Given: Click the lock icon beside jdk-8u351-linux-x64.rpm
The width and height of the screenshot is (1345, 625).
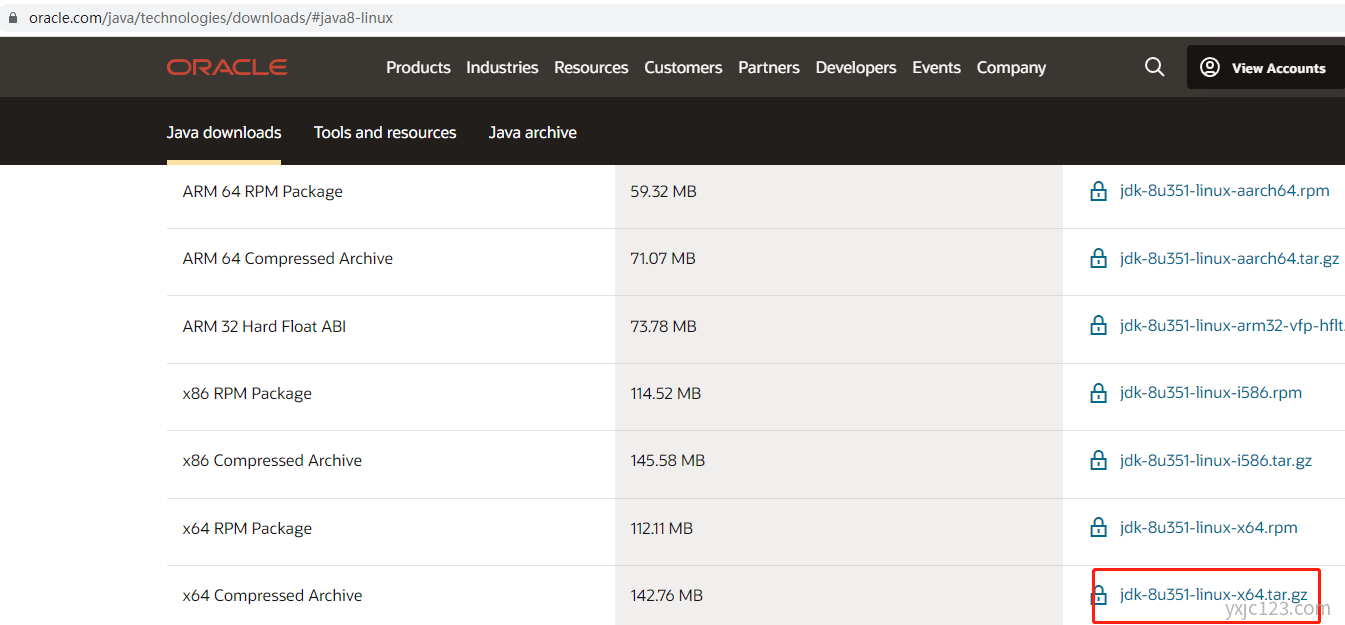Looking at the screenshot, I should click(x=1098, y=527).
